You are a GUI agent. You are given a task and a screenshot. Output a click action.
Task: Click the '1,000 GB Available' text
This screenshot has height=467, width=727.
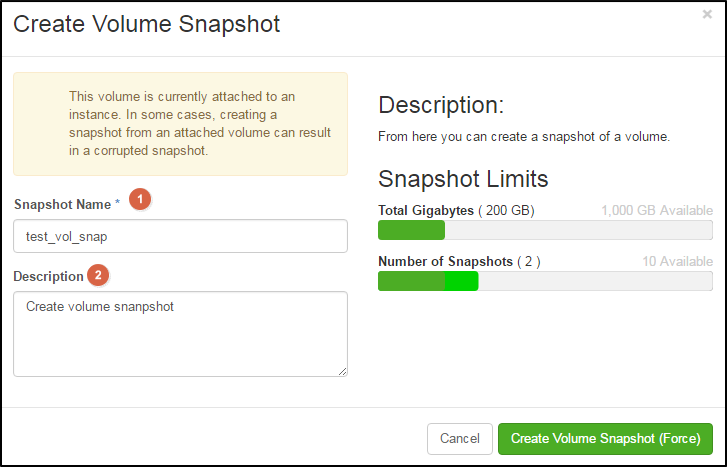(x=657, y=211)
